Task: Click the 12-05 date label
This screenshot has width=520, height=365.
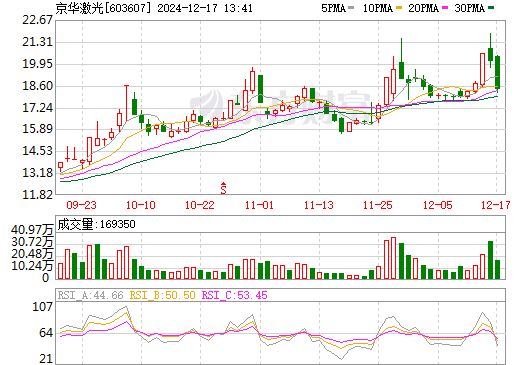Action: click(438, 205)
